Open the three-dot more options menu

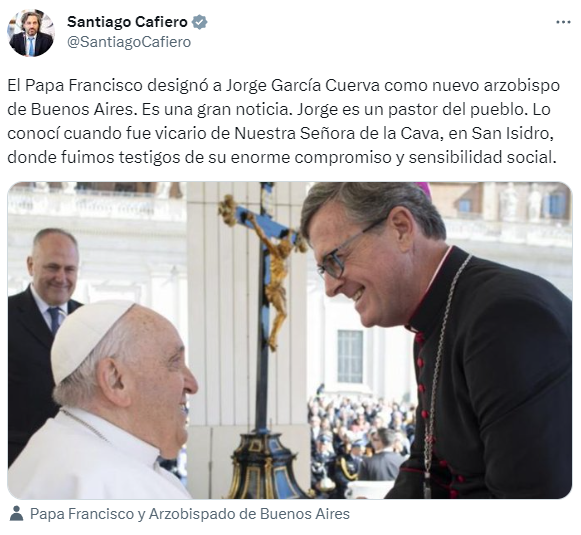[x=563, y=23]
